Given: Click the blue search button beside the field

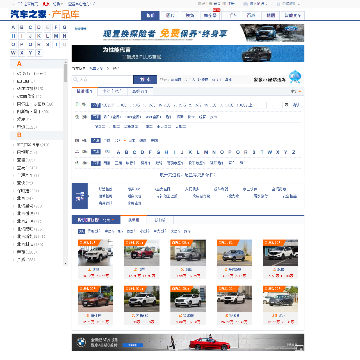Looking at the screenshot, I should [x=145, y=80].
